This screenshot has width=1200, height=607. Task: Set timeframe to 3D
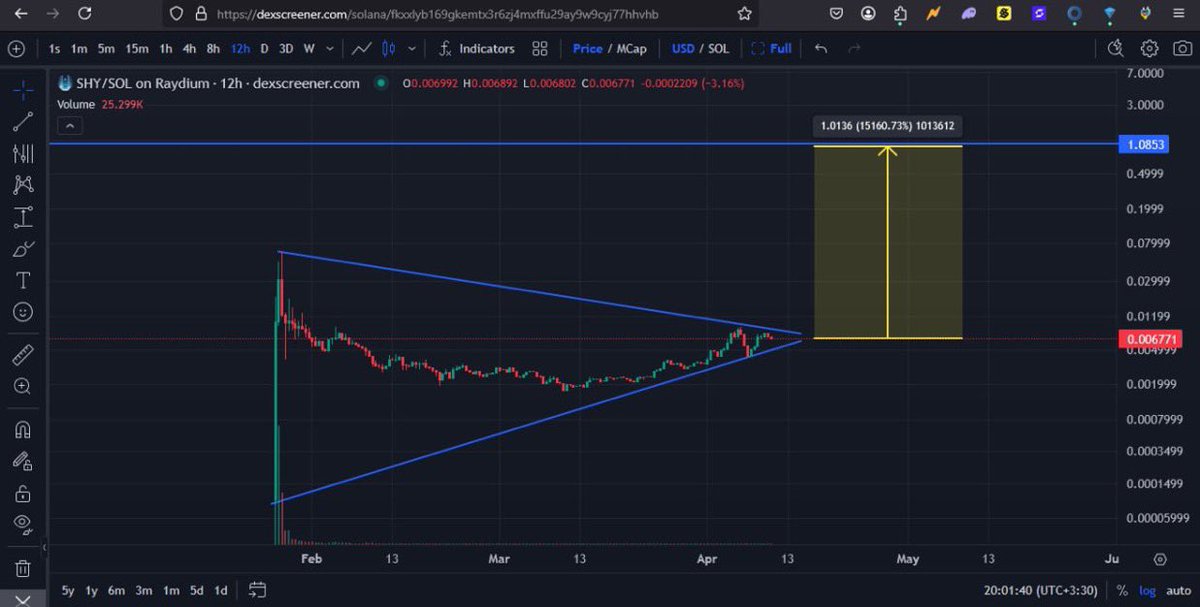tap(286, 48)
